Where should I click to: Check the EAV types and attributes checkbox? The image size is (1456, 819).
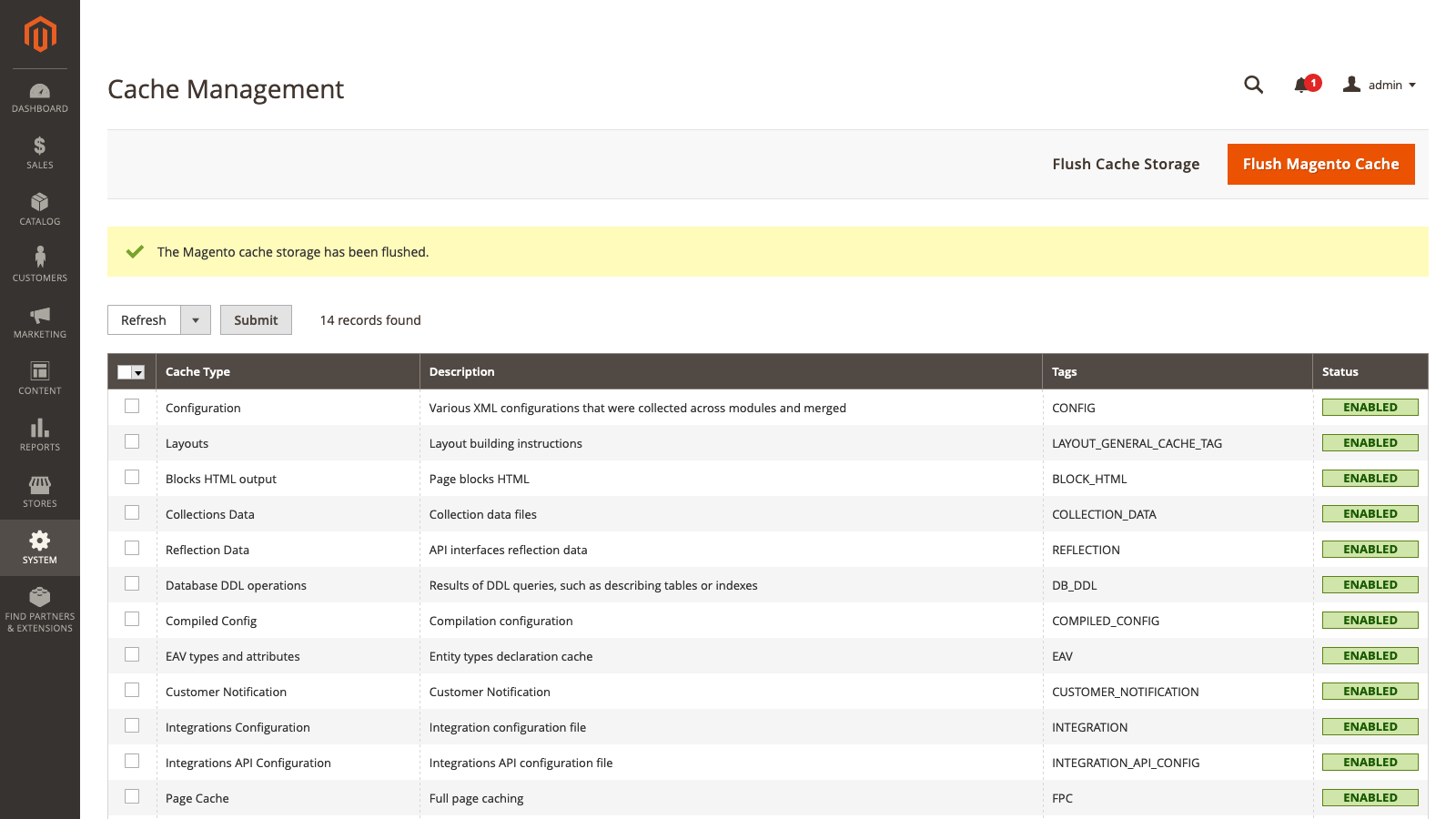(x=132, y=654)
